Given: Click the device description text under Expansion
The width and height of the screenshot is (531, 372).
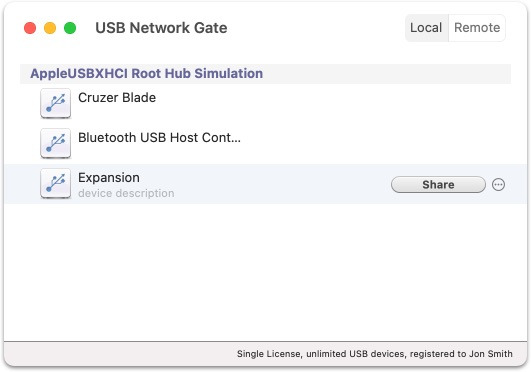Looking at the screenshot, I should pyautogui.click(x=126, y=193).
